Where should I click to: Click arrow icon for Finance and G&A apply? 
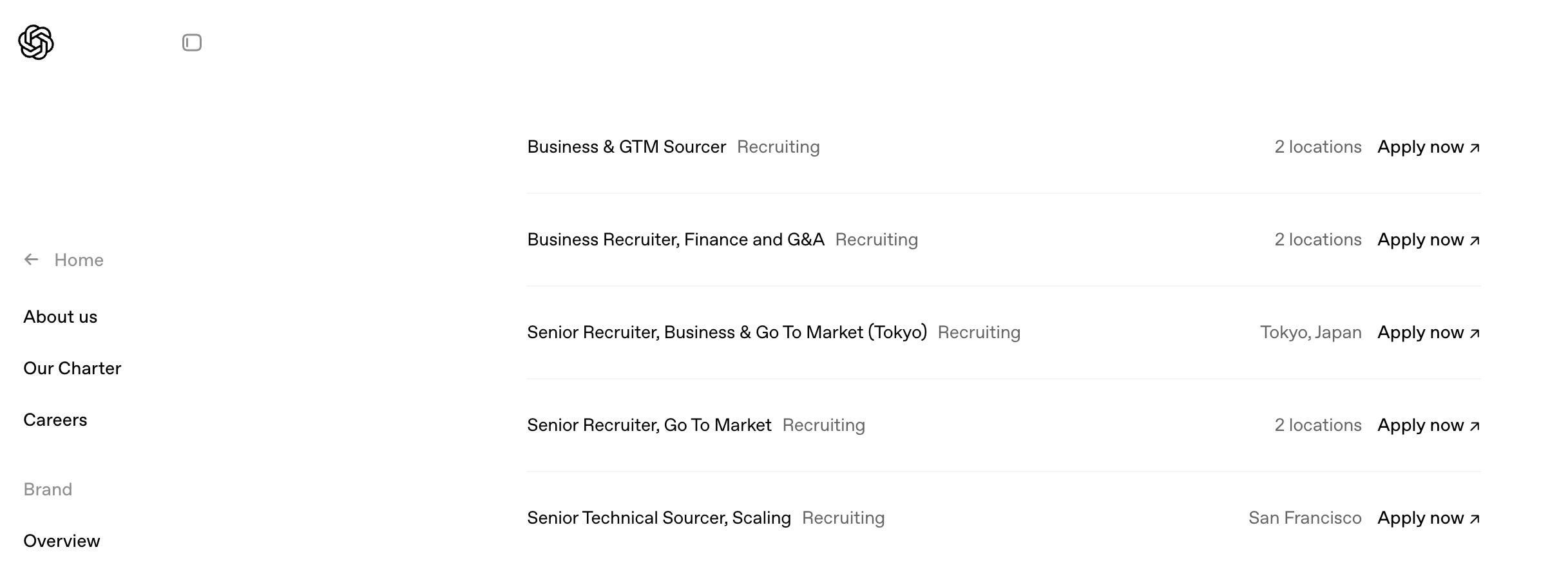point(1475,241)
